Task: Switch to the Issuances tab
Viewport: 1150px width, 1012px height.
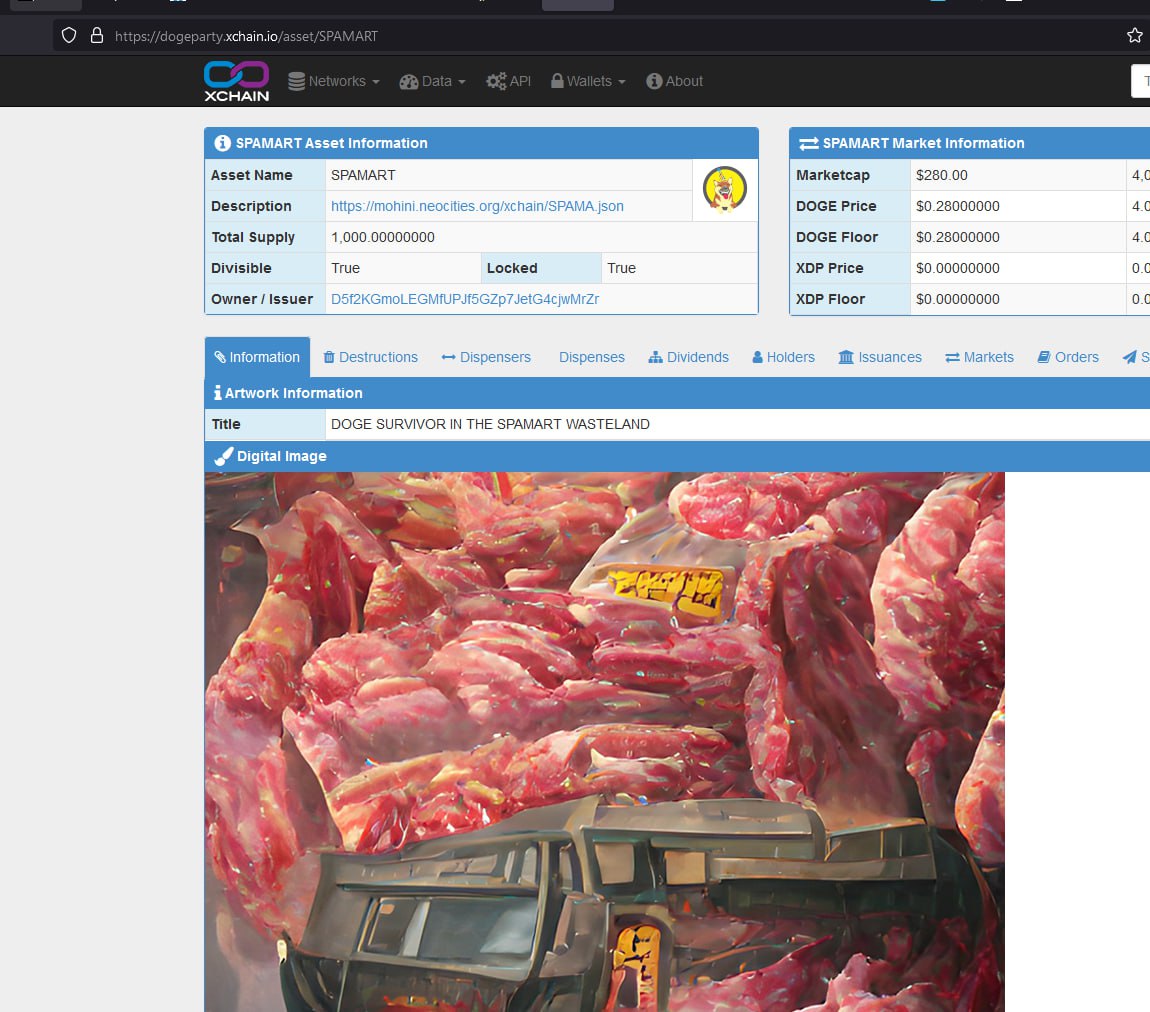Action: [880, 357]
